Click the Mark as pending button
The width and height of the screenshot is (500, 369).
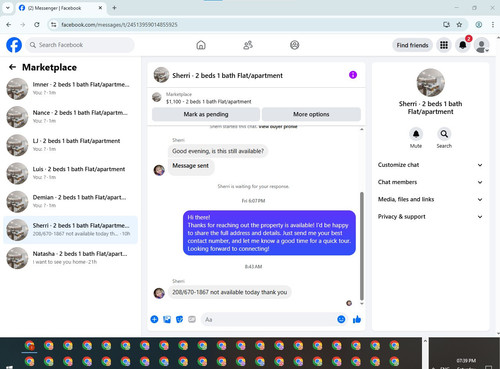pos(206,114)
